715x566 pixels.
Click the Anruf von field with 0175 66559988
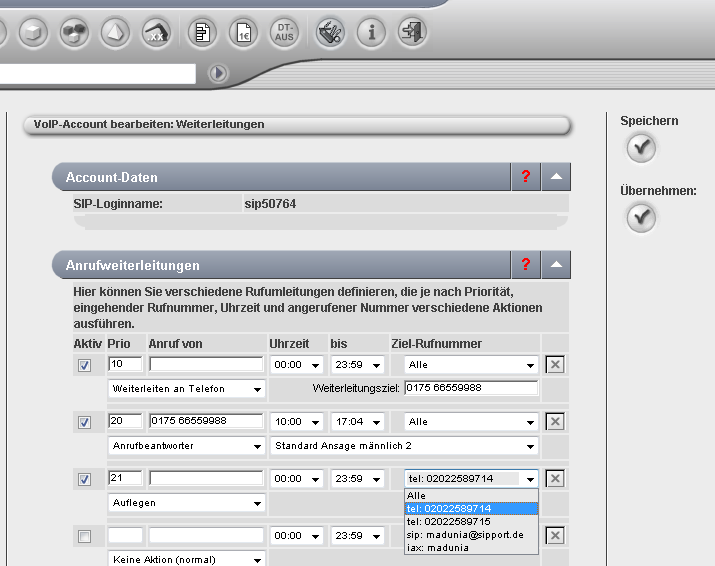click(206, 421)
